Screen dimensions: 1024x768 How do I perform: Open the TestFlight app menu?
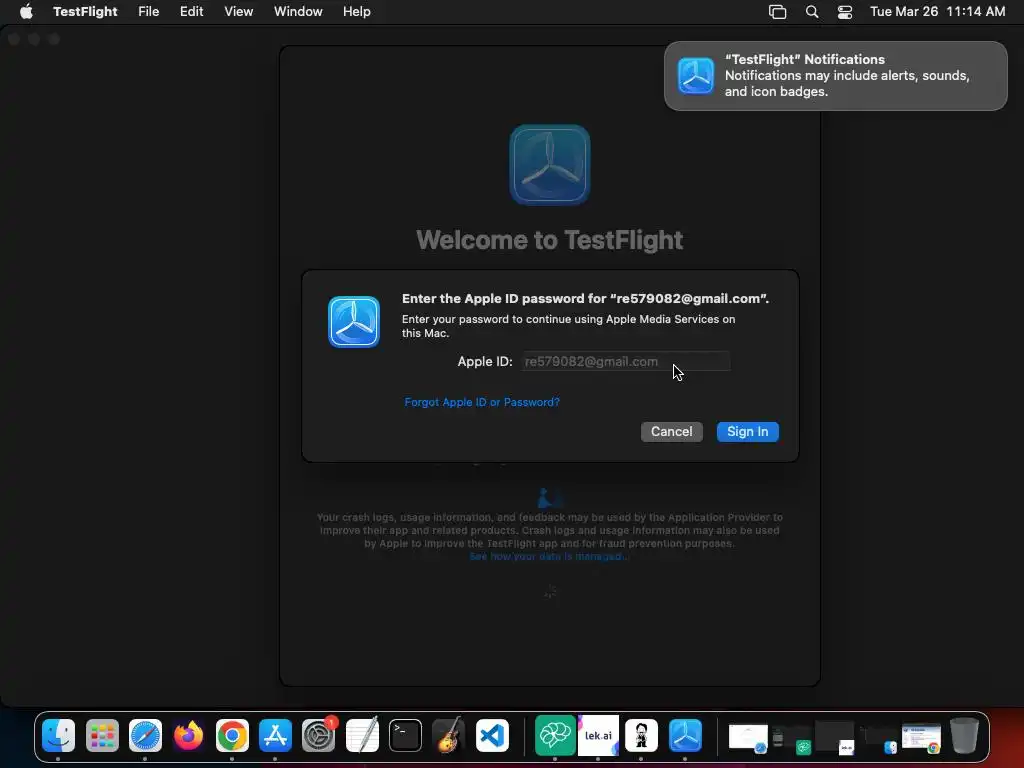point(85,12)
